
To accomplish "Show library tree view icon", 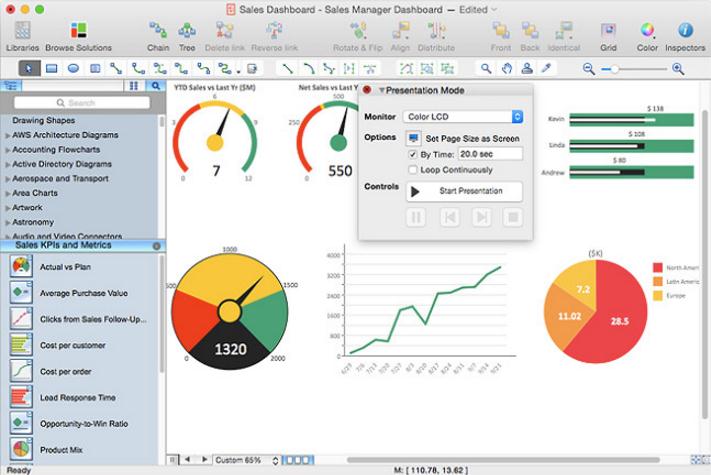I will point(11,85).
